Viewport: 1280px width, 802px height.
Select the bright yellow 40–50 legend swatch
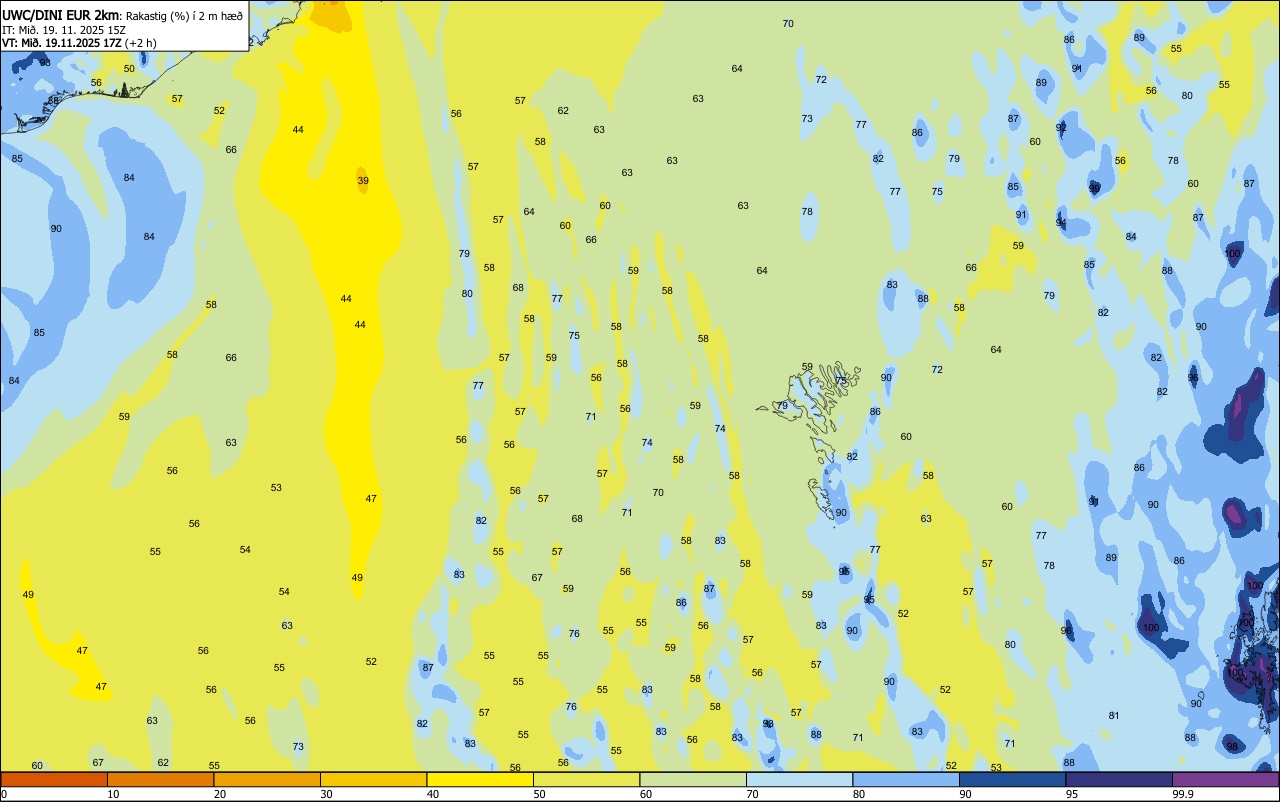[x=480, y=779]
